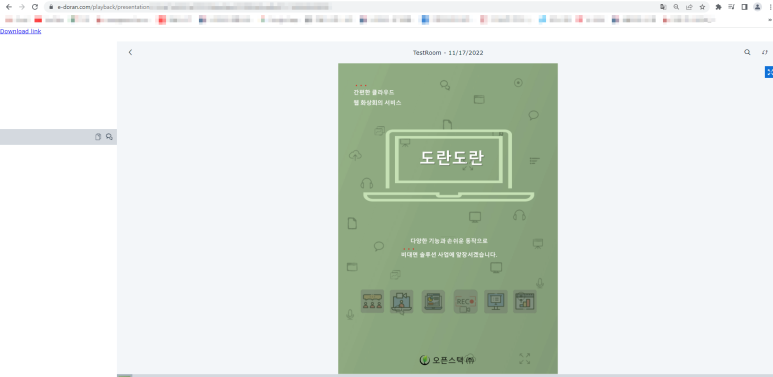Click the REC recording icon on slide
This screenshot has width=773, height=377.
click(x=465, y=301)
